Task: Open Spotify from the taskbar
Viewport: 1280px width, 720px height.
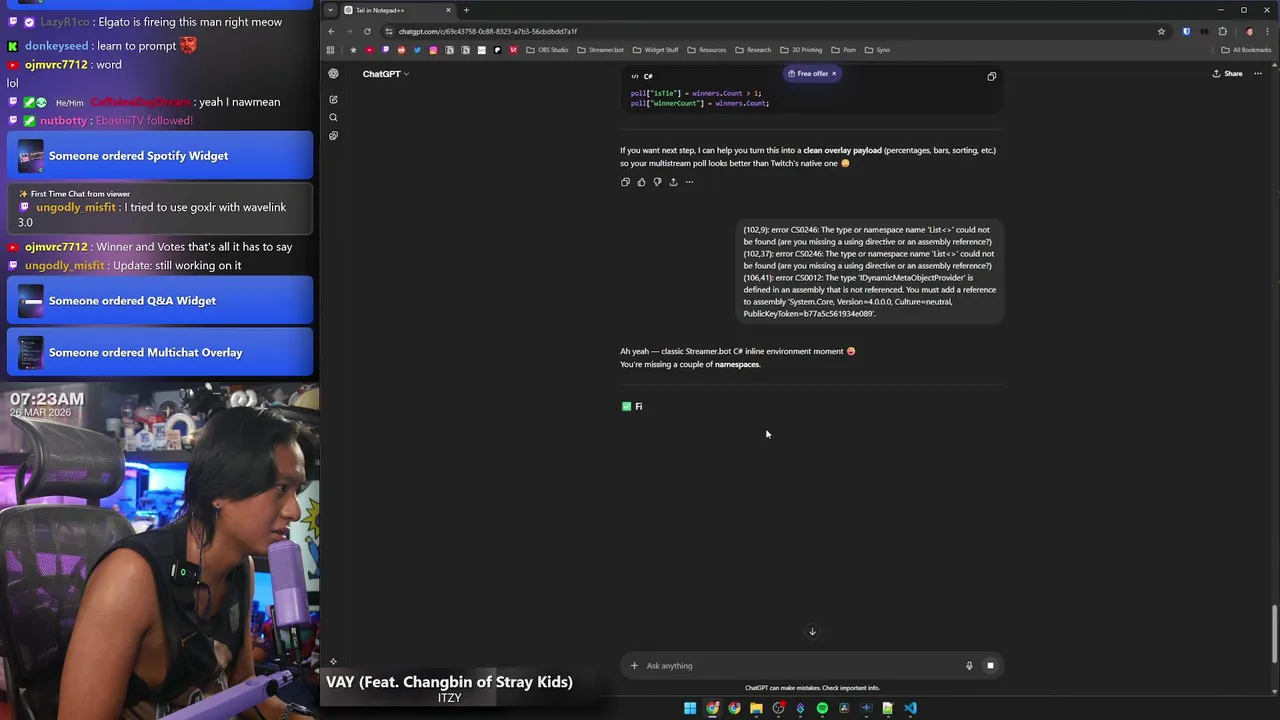Action: tap(822, 708)
